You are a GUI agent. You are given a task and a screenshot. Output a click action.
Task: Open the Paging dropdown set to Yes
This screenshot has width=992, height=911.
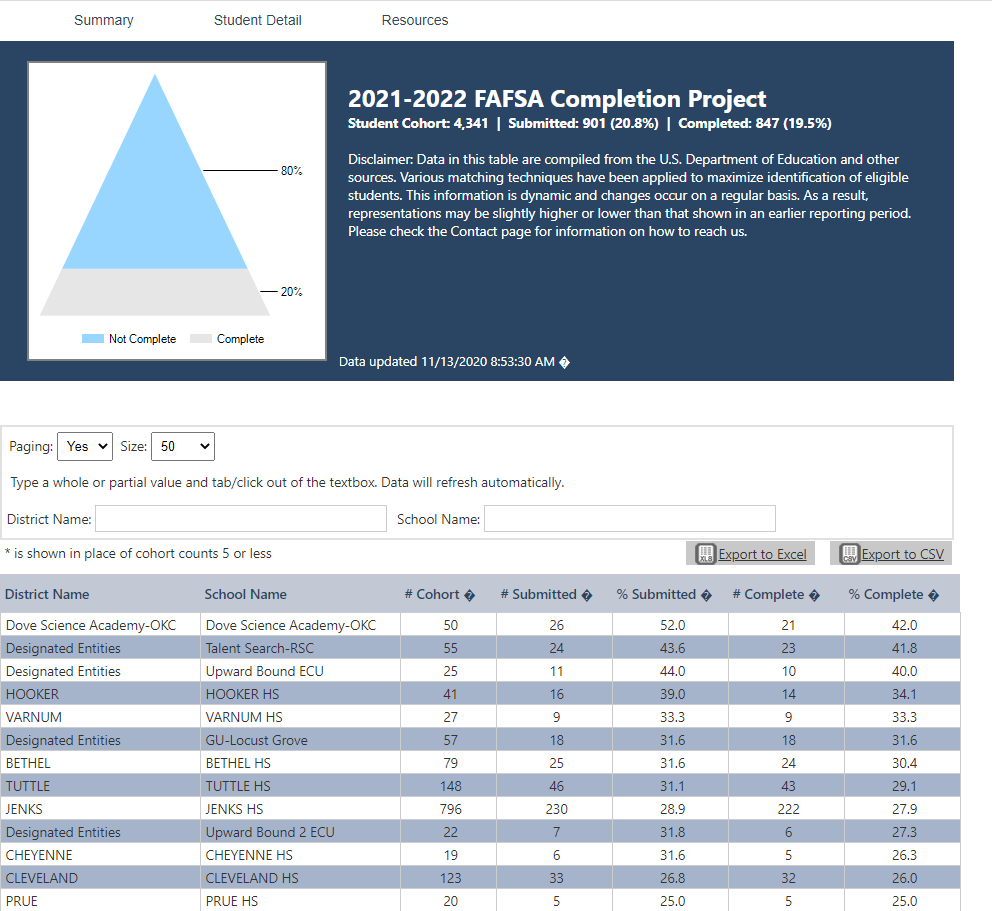[x=85, y=447]
